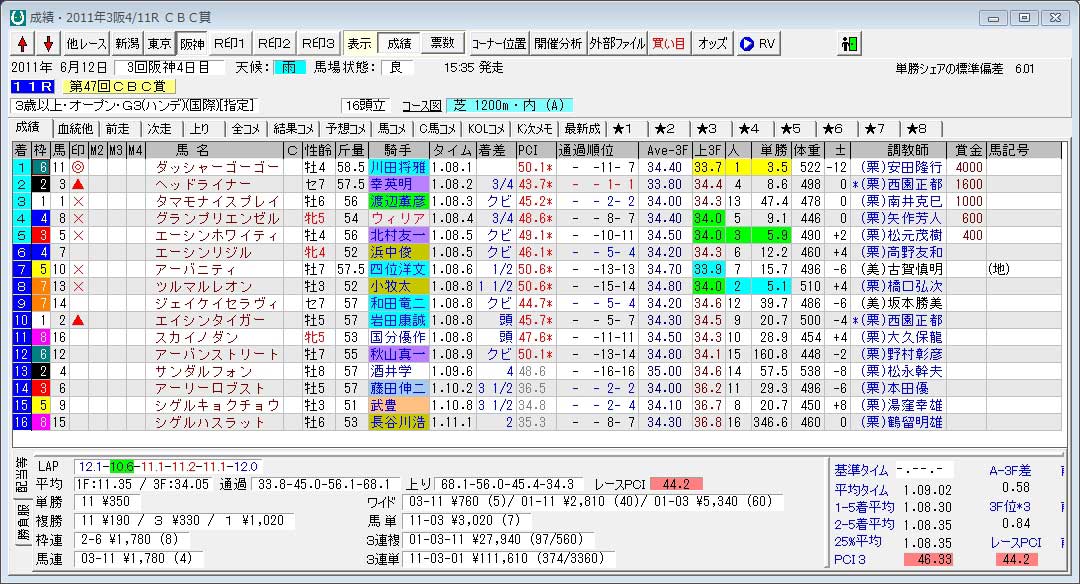The image size is (1080, 584).
Task: Open the ★1 marker tab
Action: (x=622, y=129)
